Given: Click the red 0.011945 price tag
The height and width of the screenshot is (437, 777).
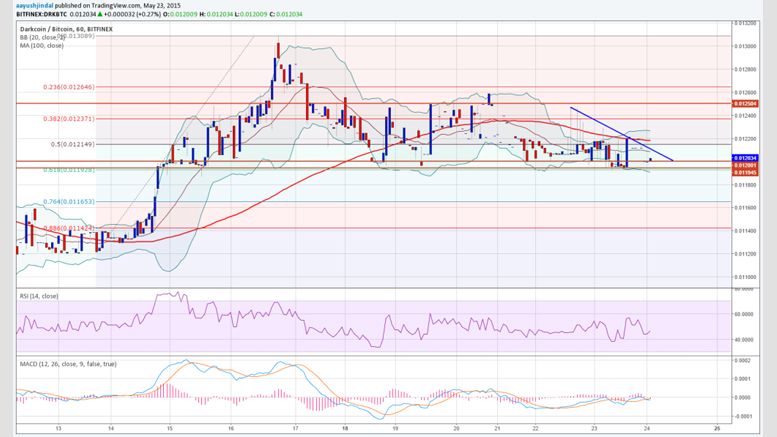Looking at the screenshot, I should pyautogui.click(x=745, y=172).
